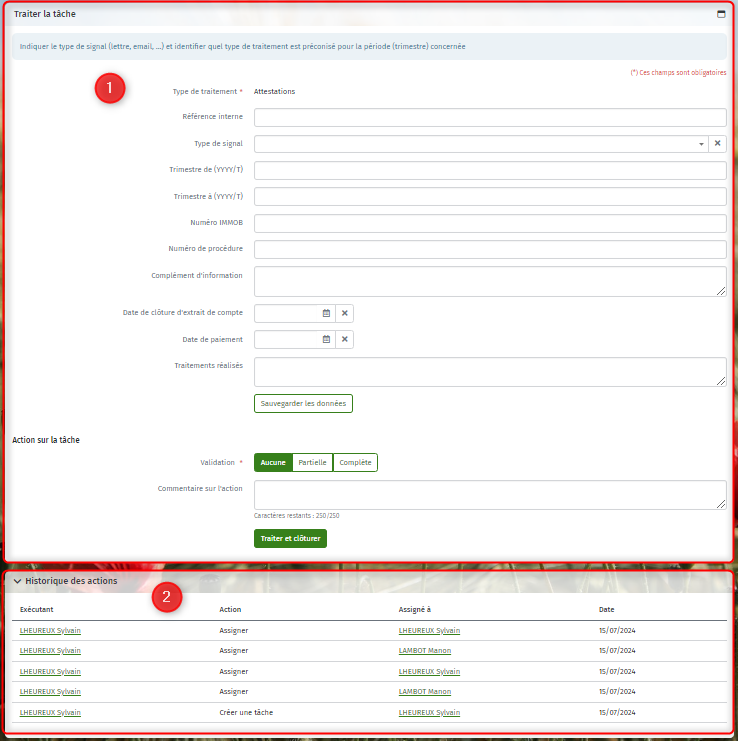Image resolution: width=738 pixels, height=741 pixels.
Task: Open first LAMBOT Manon assignee link
Action: pos(425,651)
